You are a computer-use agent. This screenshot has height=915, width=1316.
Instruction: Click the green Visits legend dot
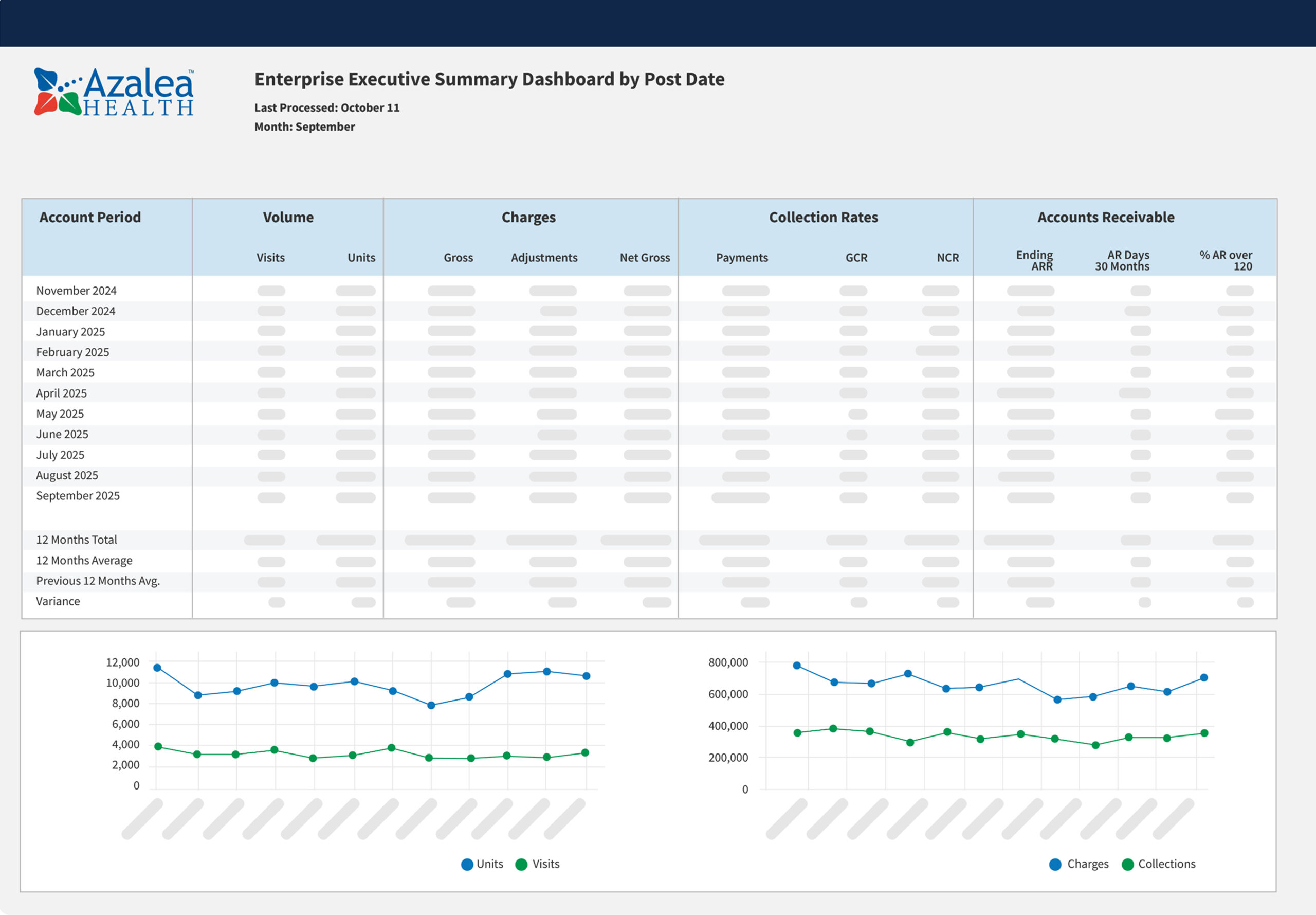point(521,865)
